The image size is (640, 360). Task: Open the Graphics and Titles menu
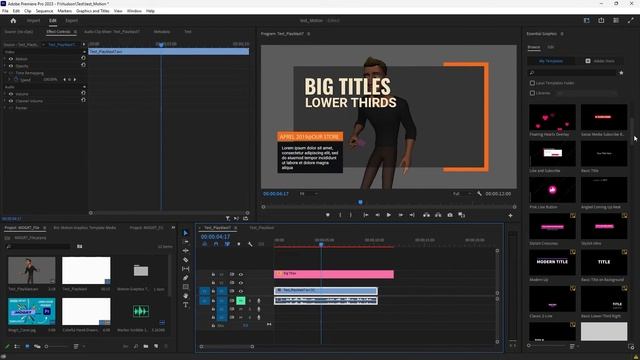[93, 11]
